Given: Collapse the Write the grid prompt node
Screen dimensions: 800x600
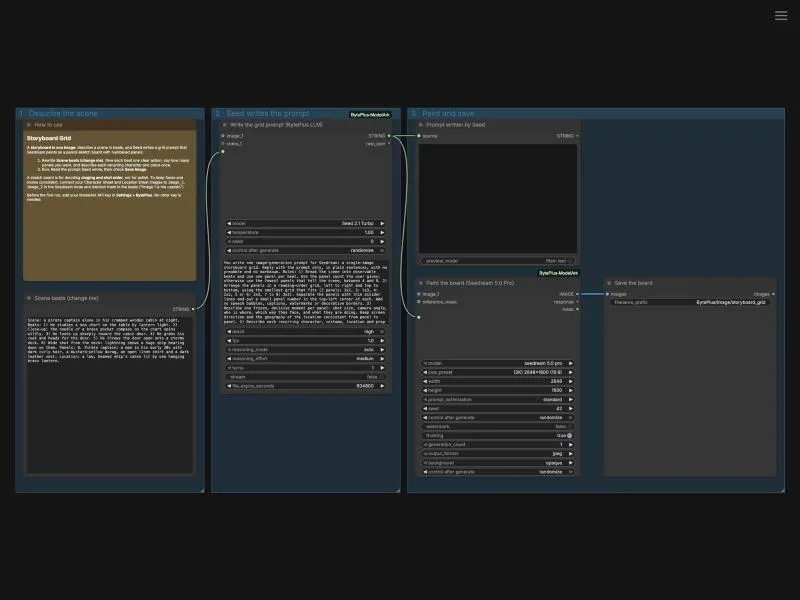Looking at the screenshot, I should click(x=225, y=124).
